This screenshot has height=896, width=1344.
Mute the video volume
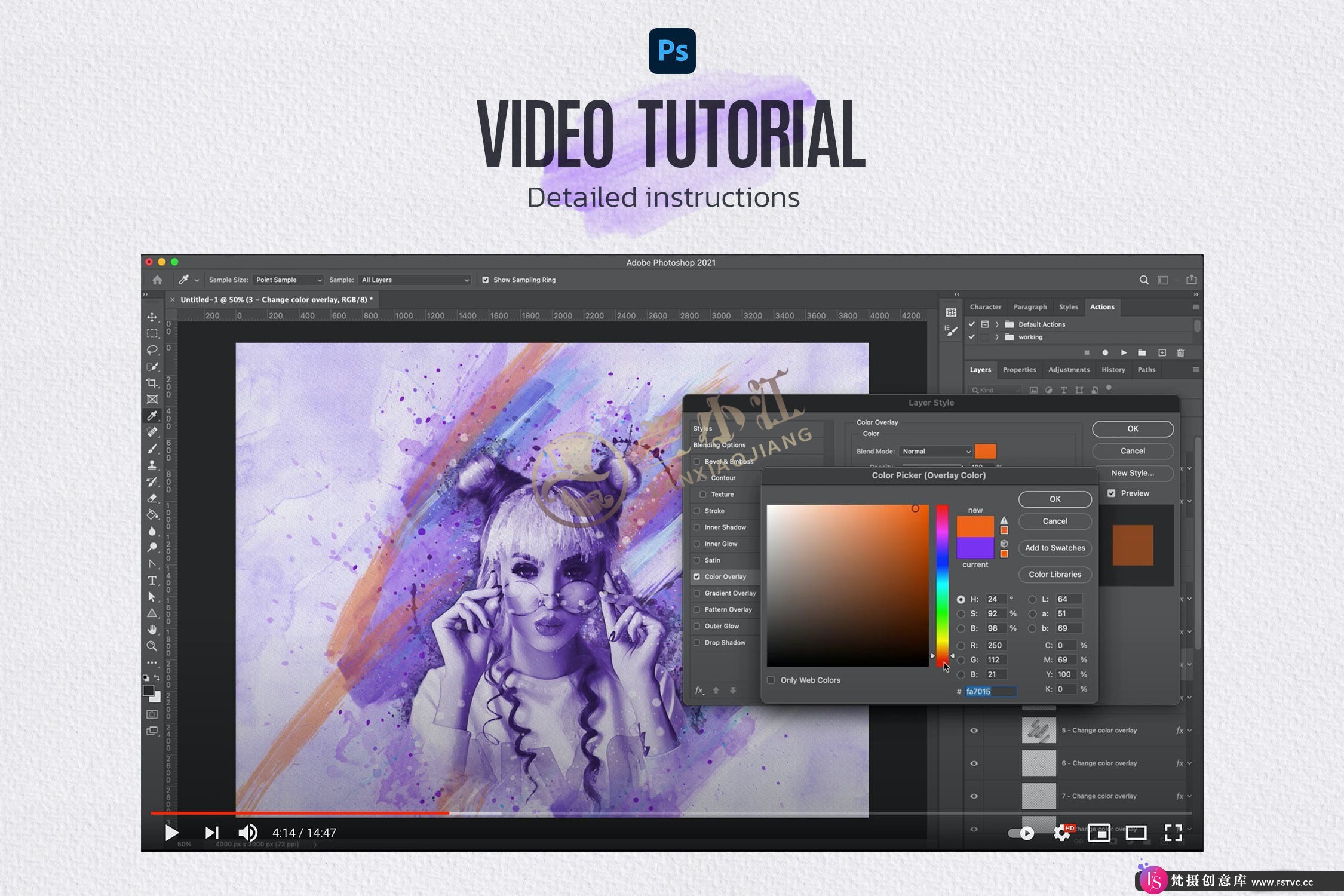248,833
